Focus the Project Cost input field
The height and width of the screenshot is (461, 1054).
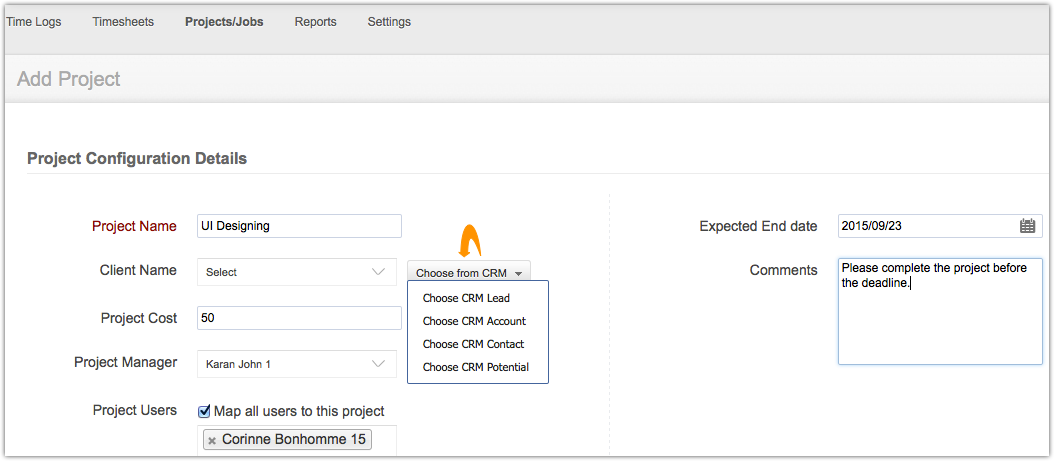(299, 318)
